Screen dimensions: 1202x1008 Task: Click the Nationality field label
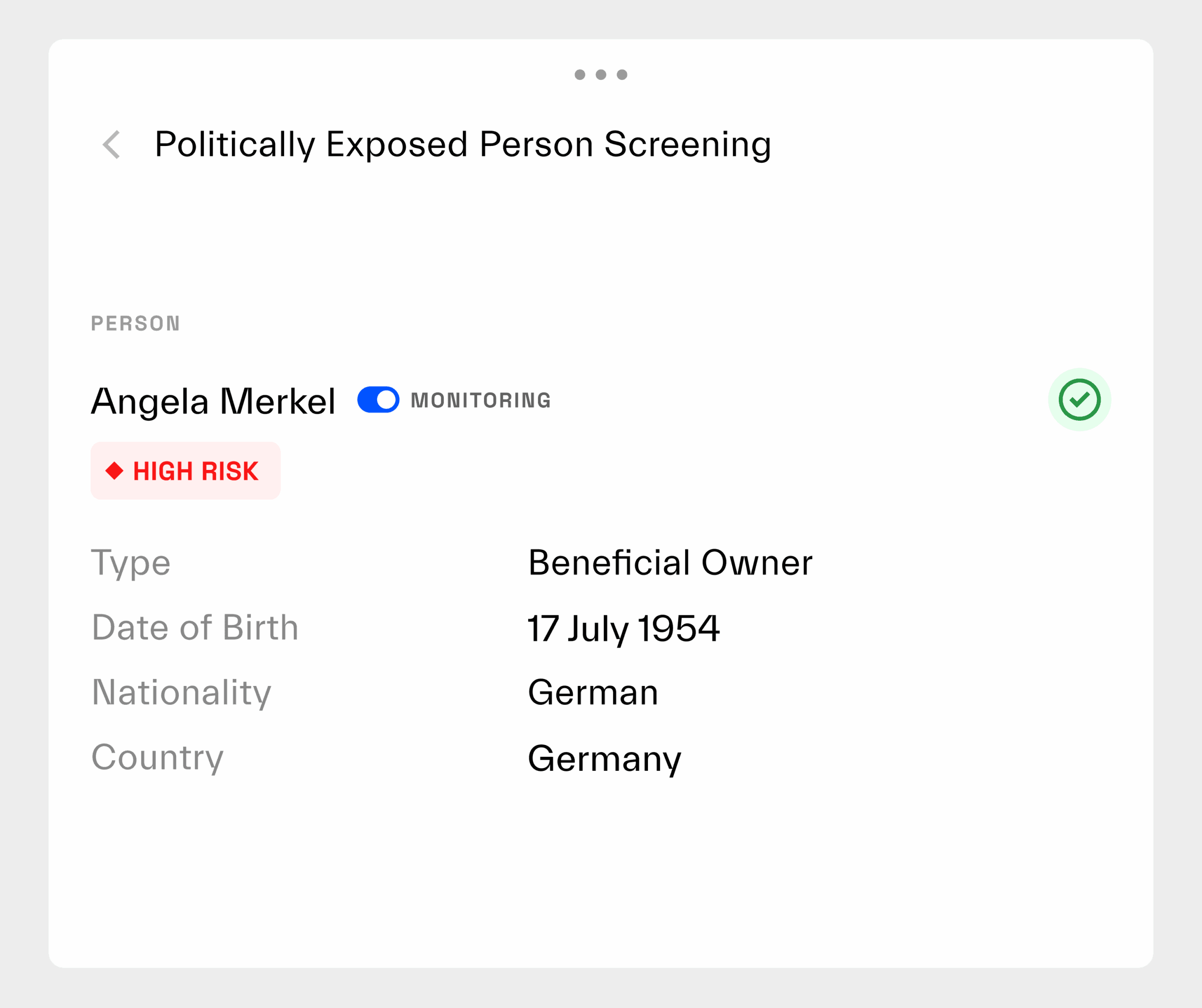(x=181, y=692)
